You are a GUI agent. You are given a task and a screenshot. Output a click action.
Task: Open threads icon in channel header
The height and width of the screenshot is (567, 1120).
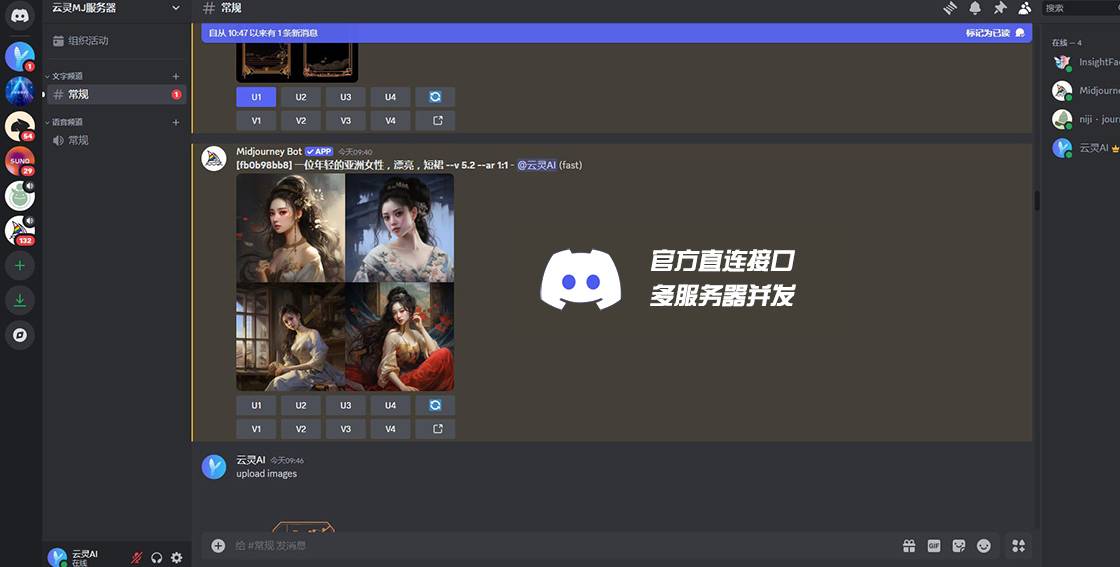pos(950,8)
